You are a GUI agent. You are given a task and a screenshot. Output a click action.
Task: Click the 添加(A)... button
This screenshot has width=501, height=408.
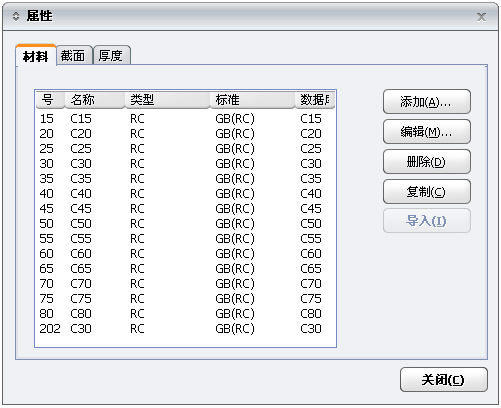point(427,102)
